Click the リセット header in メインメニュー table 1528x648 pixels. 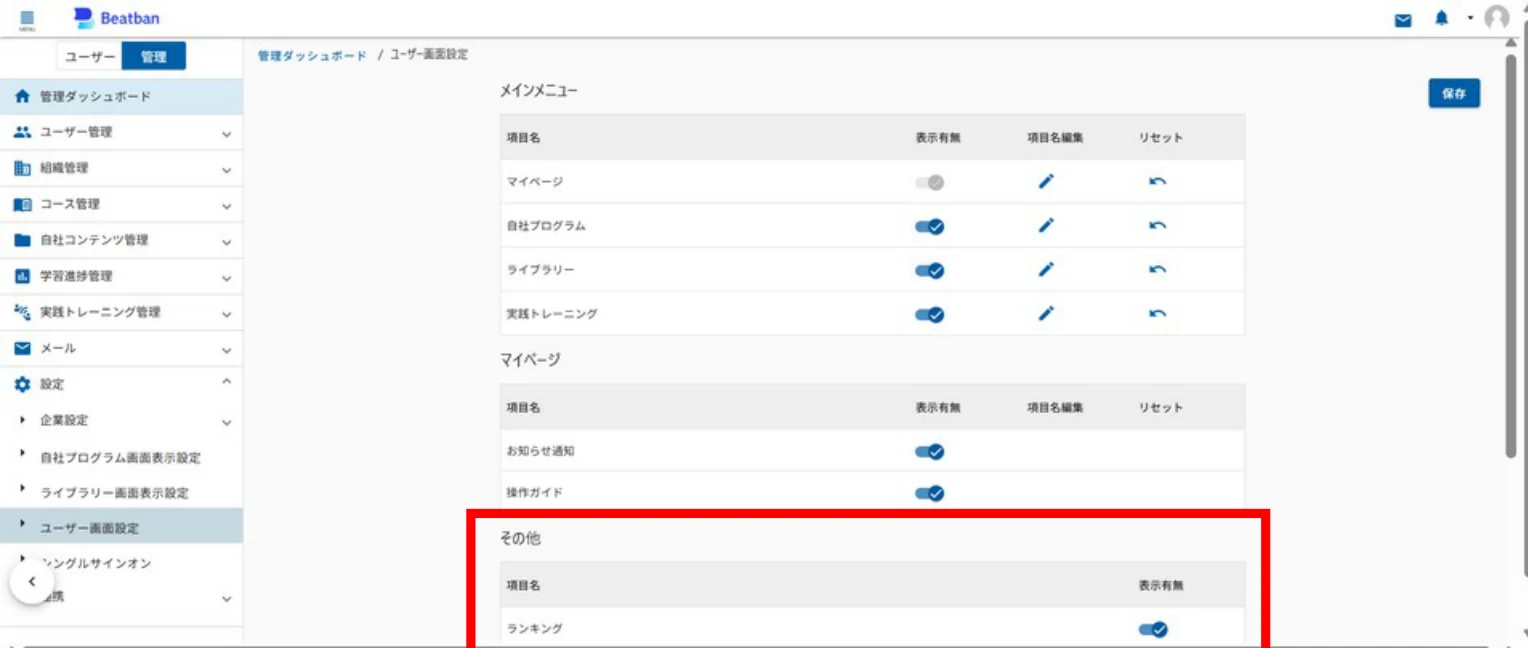pos(1160,138)
